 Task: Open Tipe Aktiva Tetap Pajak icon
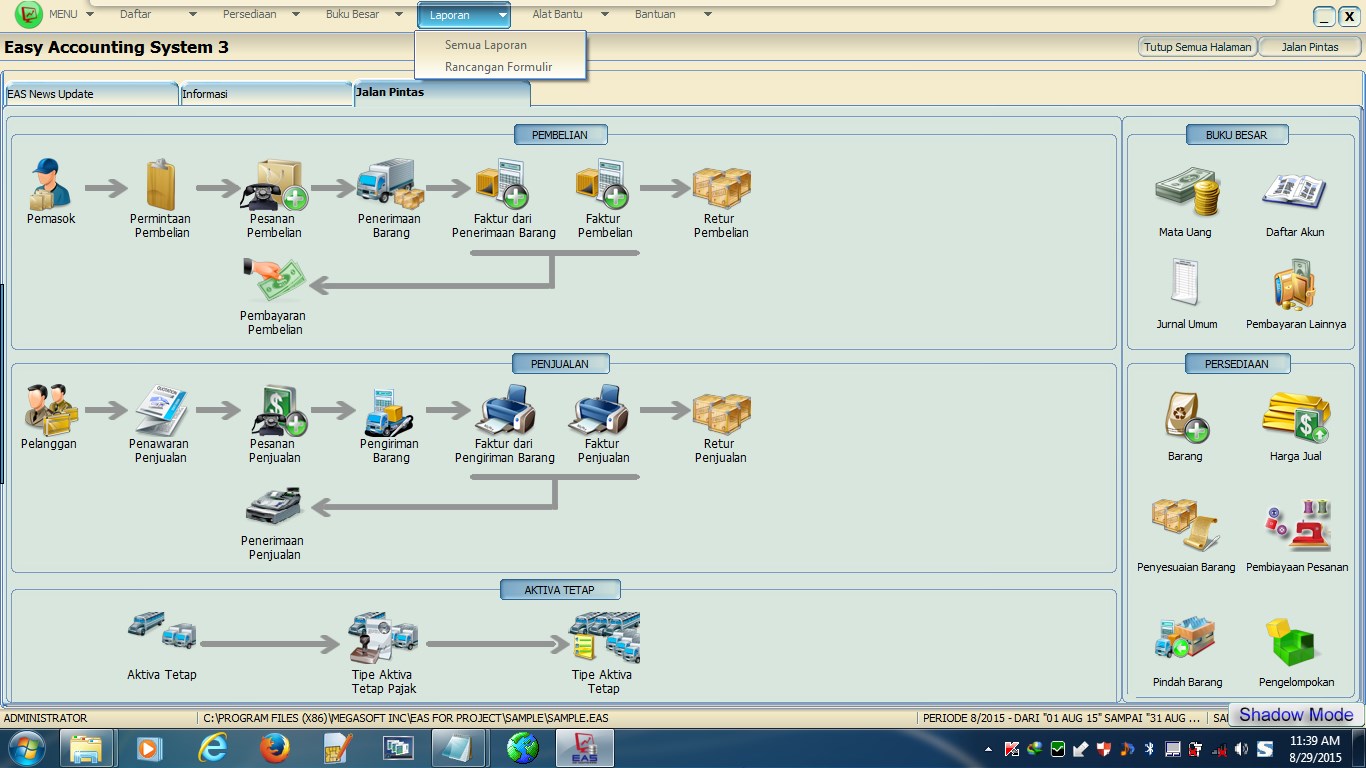coord(382,637)
